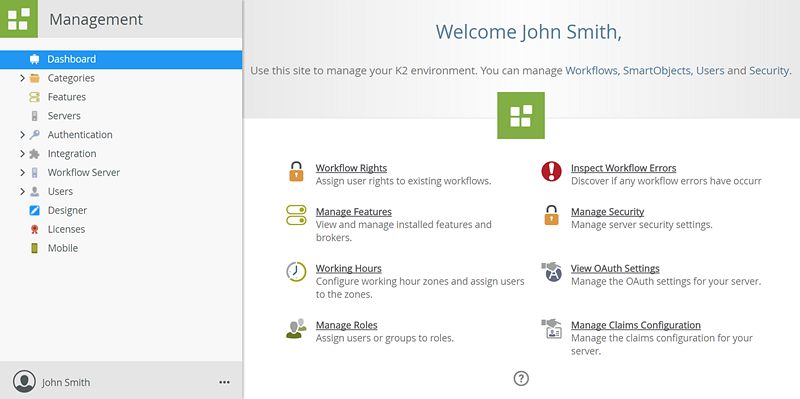Image resolution: width=800 pixels, height=399 pixels.
Task: Click the Manage Claims Configuration icon
Action: click(551, 329)
